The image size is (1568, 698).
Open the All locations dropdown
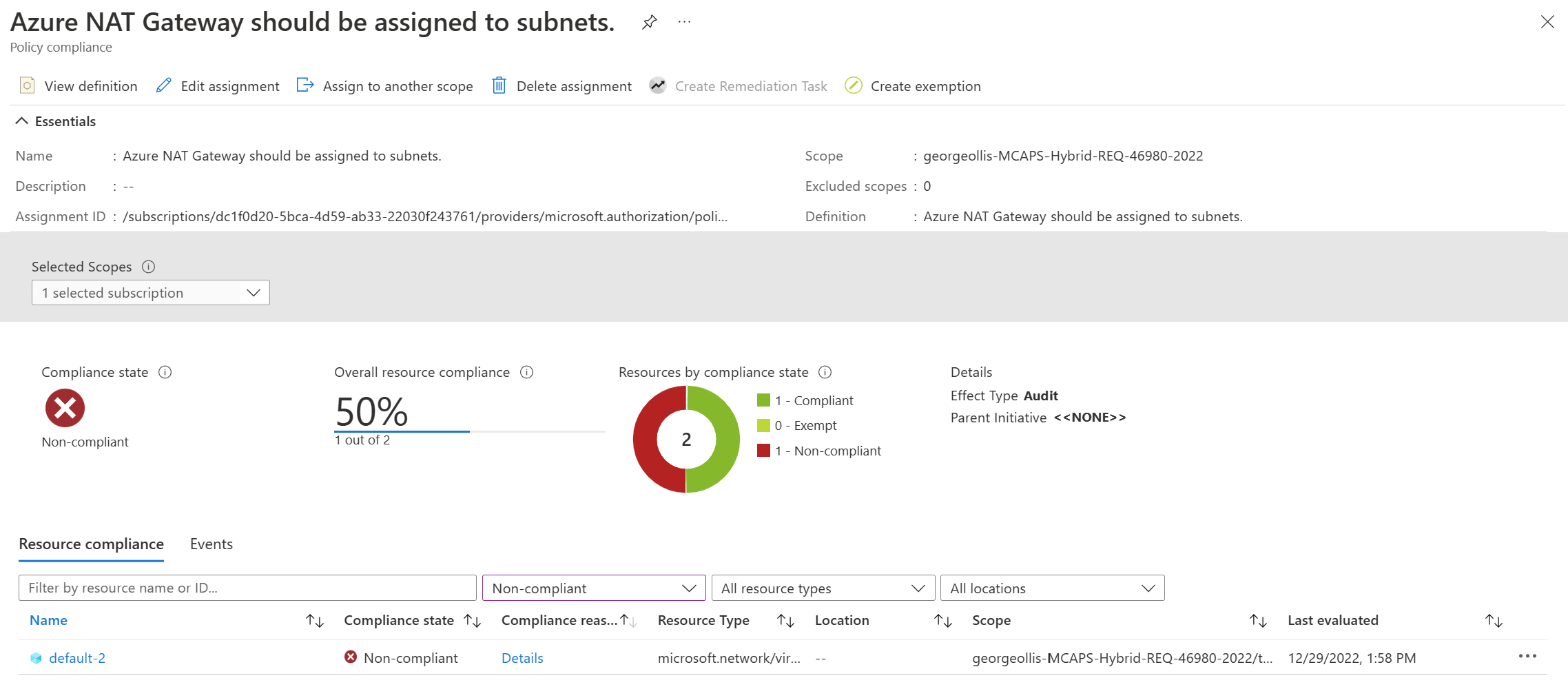coord(1051,588)
